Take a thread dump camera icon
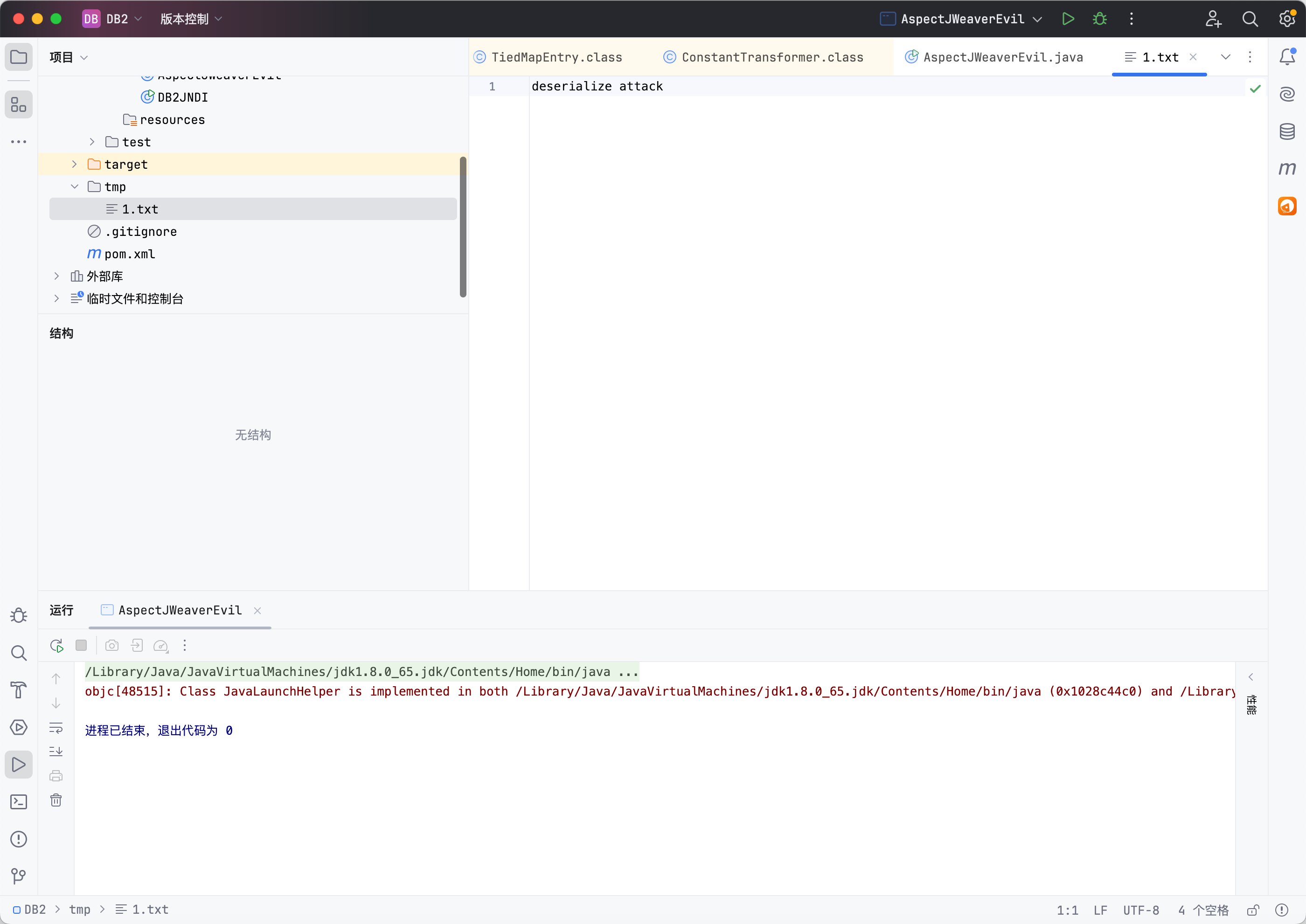This screenshot has height=924, width=1306. coord(112,645)
